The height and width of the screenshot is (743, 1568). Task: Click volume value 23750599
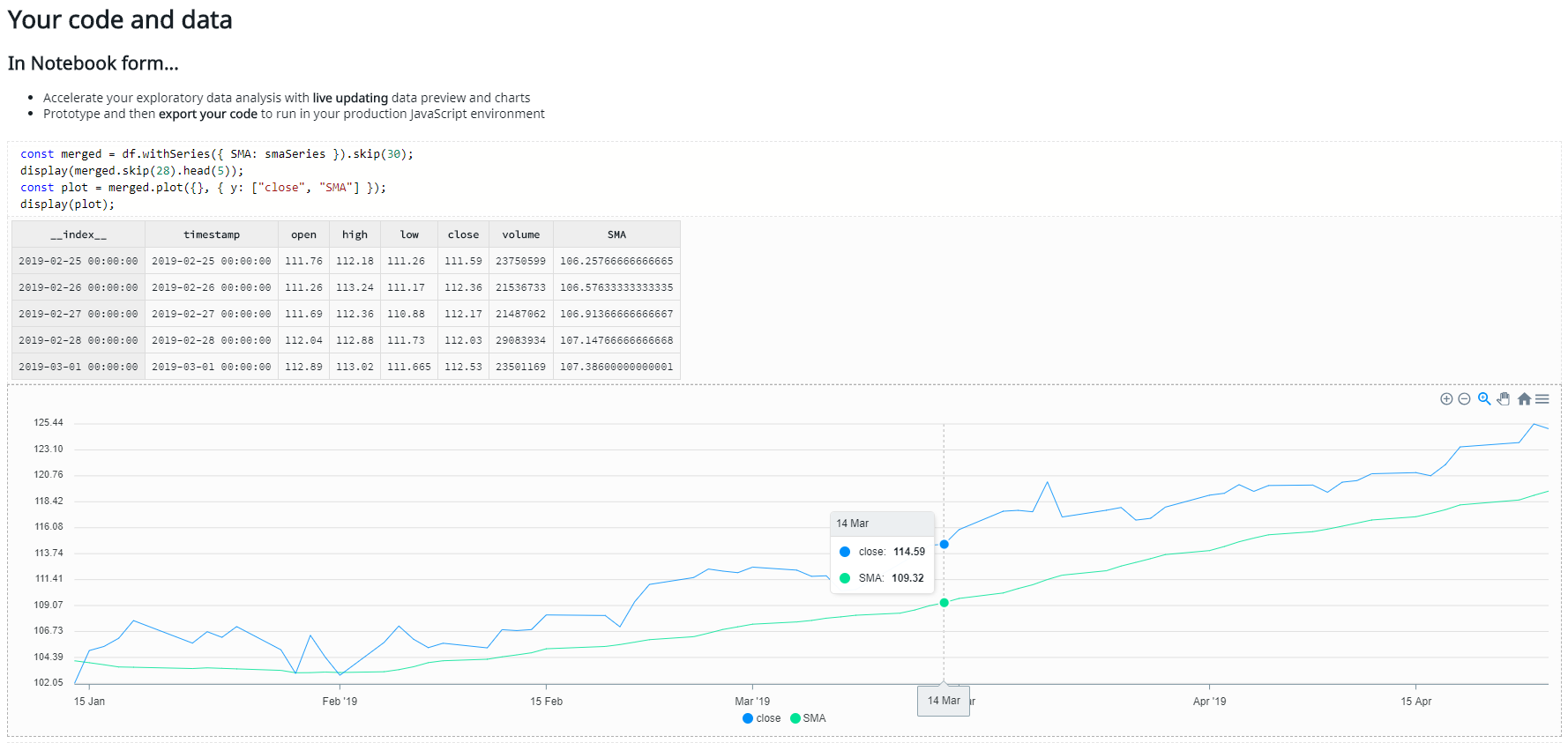coord(520,261)
